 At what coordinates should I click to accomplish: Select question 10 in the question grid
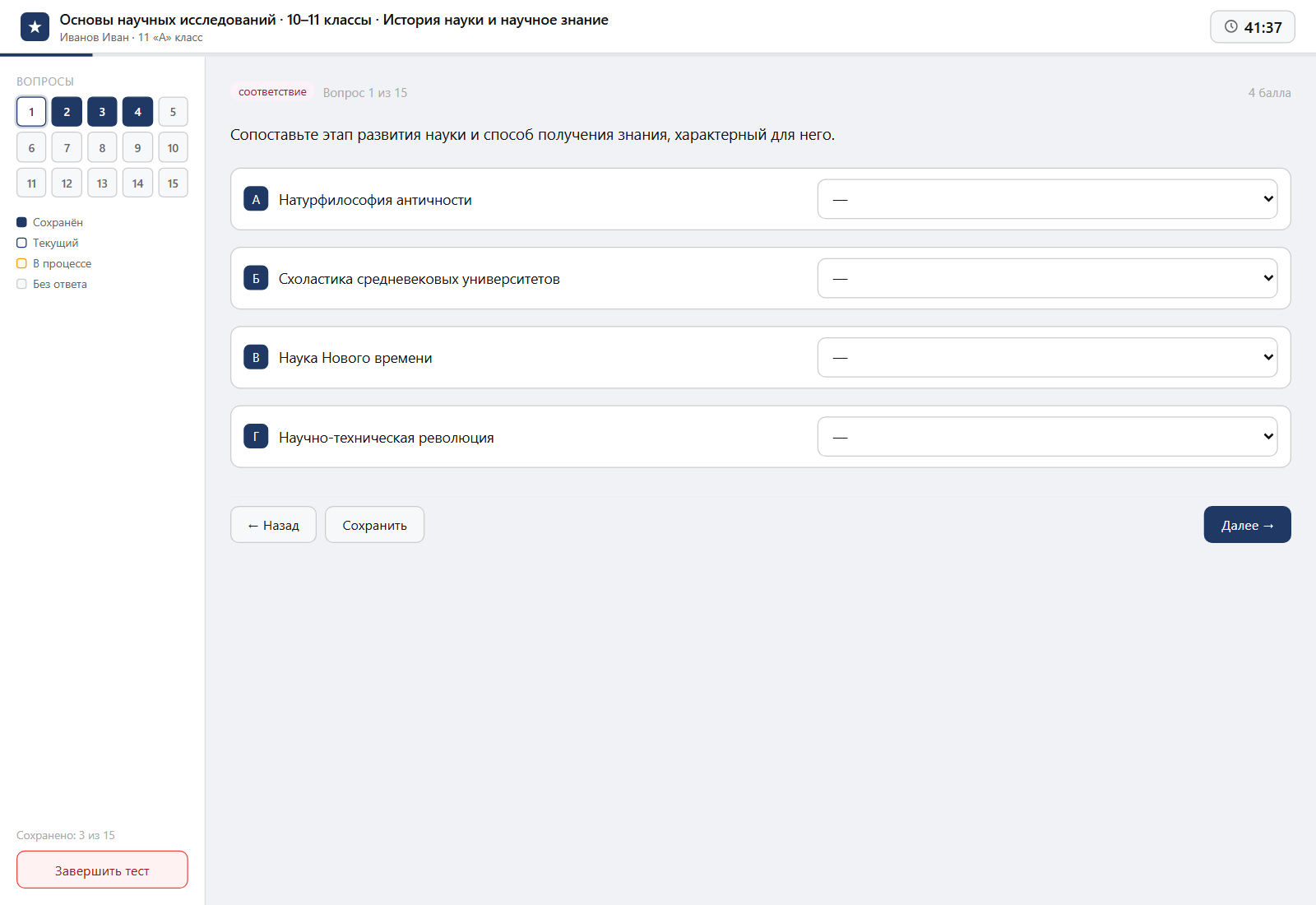[x=173, y=148]
